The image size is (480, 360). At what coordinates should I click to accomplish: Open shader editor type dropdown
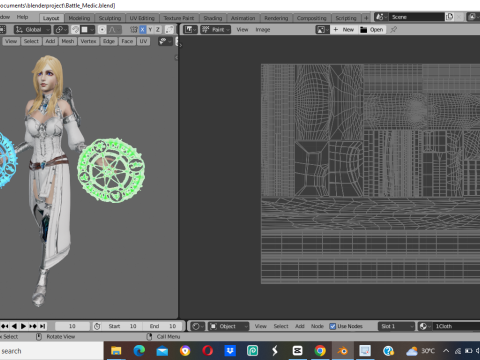(198, 326)
